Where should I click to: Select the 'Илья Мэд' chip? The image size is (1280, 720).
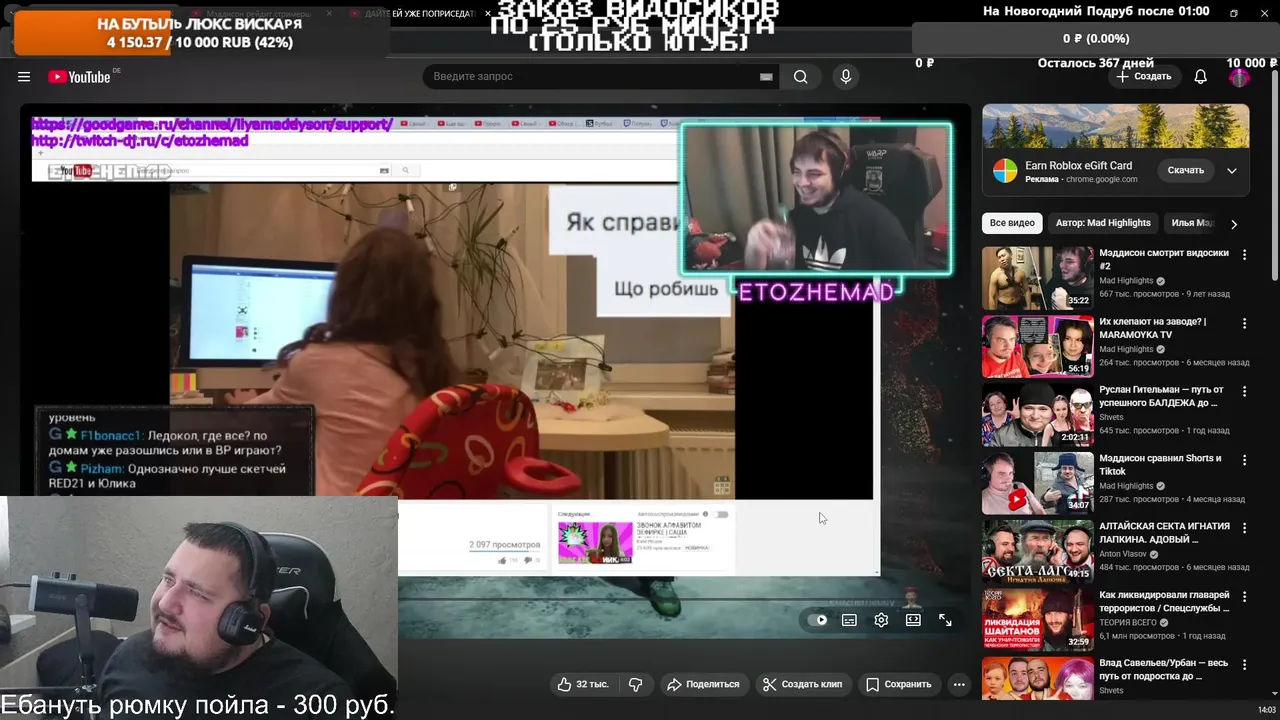pos(1192,223)
